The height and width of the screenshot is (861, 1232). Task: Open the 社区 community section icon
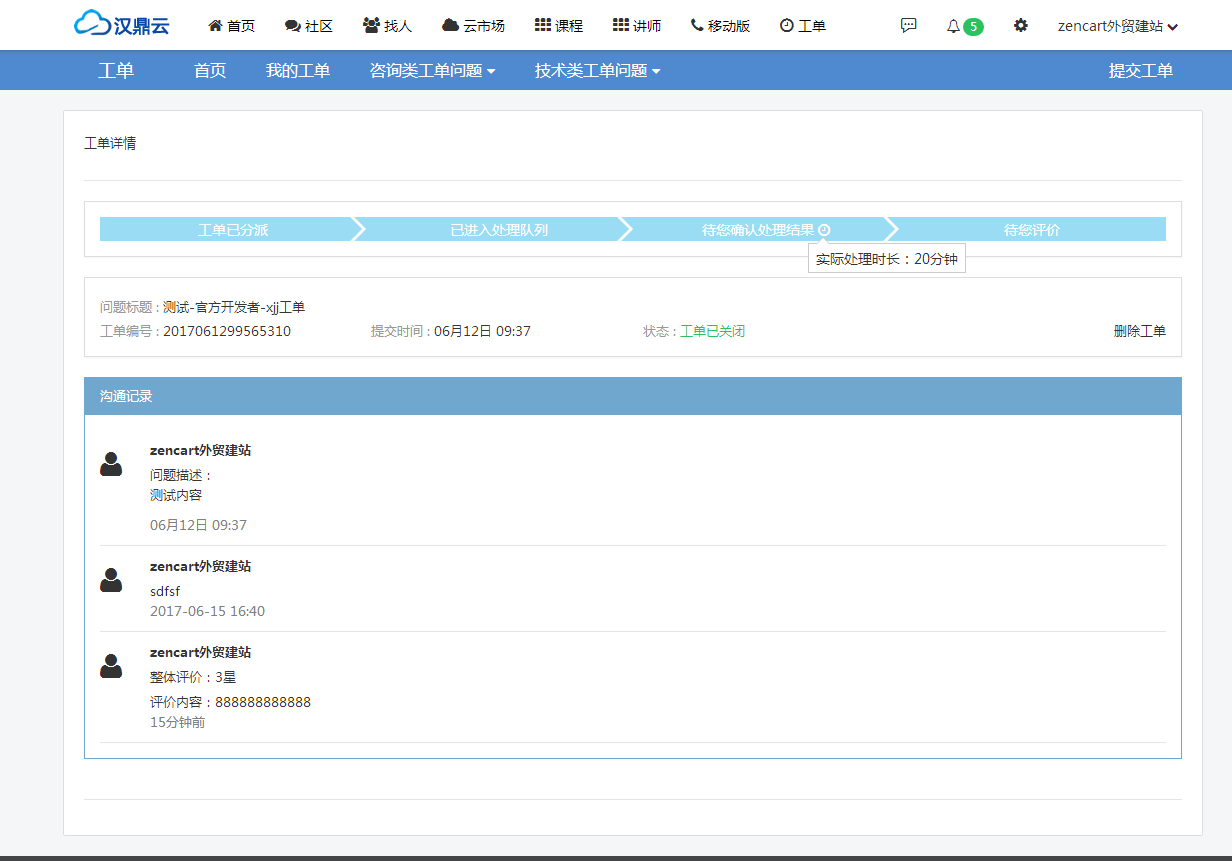pos(290,24)
